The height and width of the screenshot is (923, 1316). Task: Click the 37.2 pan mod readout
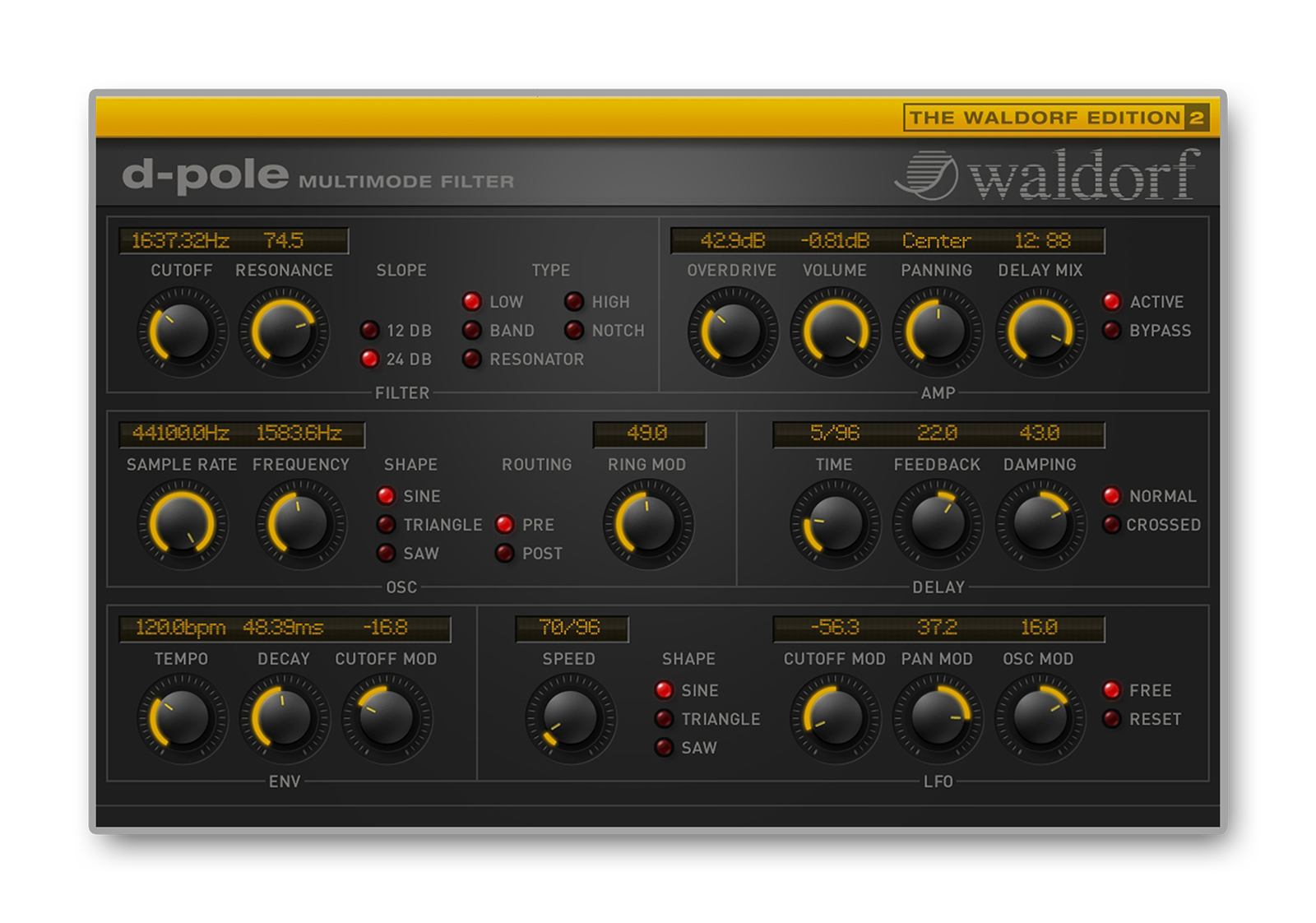(x=938, y=627)
